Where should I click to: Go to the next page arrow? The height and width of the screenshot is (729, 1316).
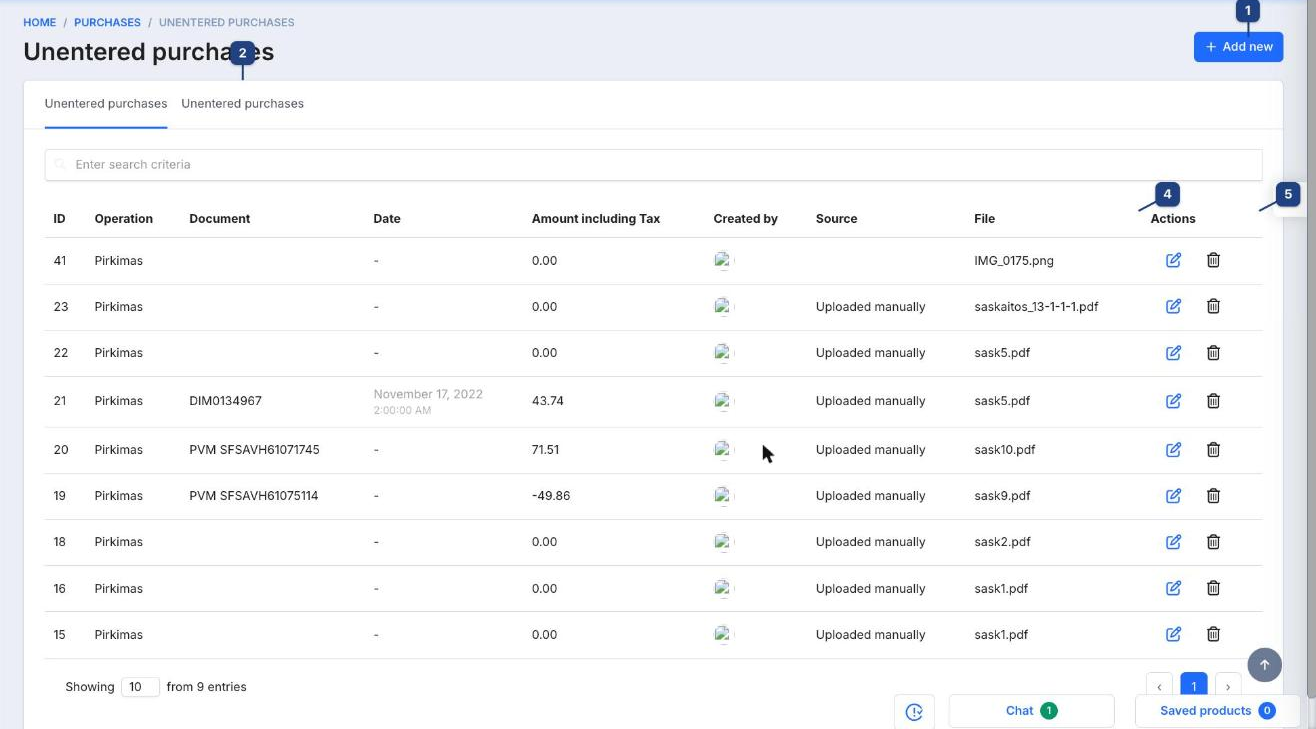point(1228,686)
